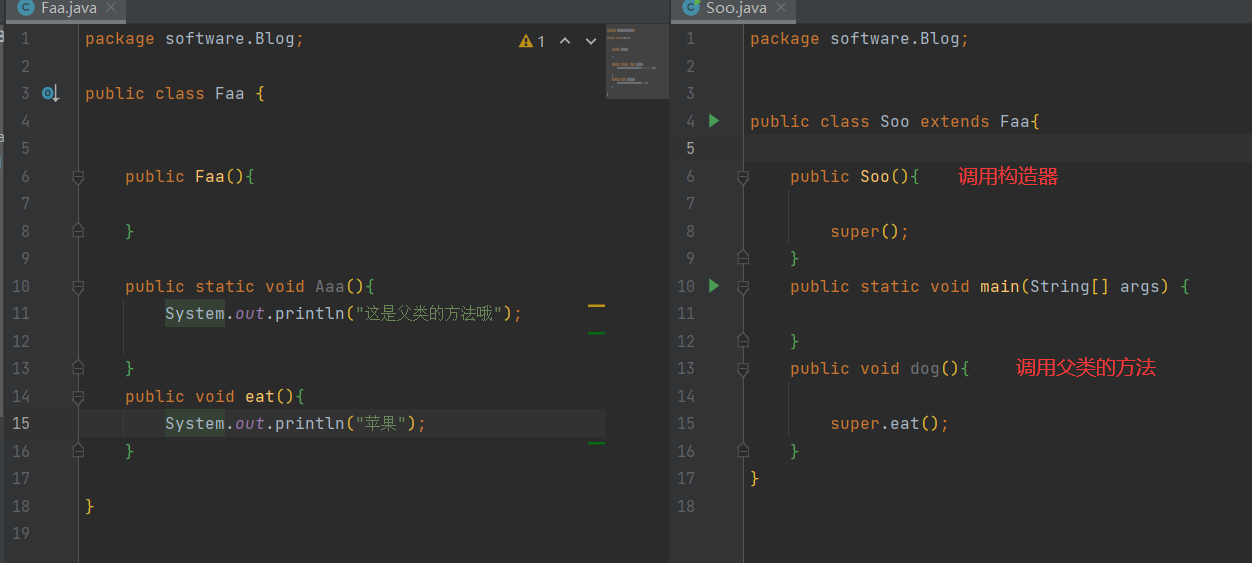This screenshot has height=563, width=1252.
Task: Collapse the main method fold marker
Action: (x=743, y=287)
